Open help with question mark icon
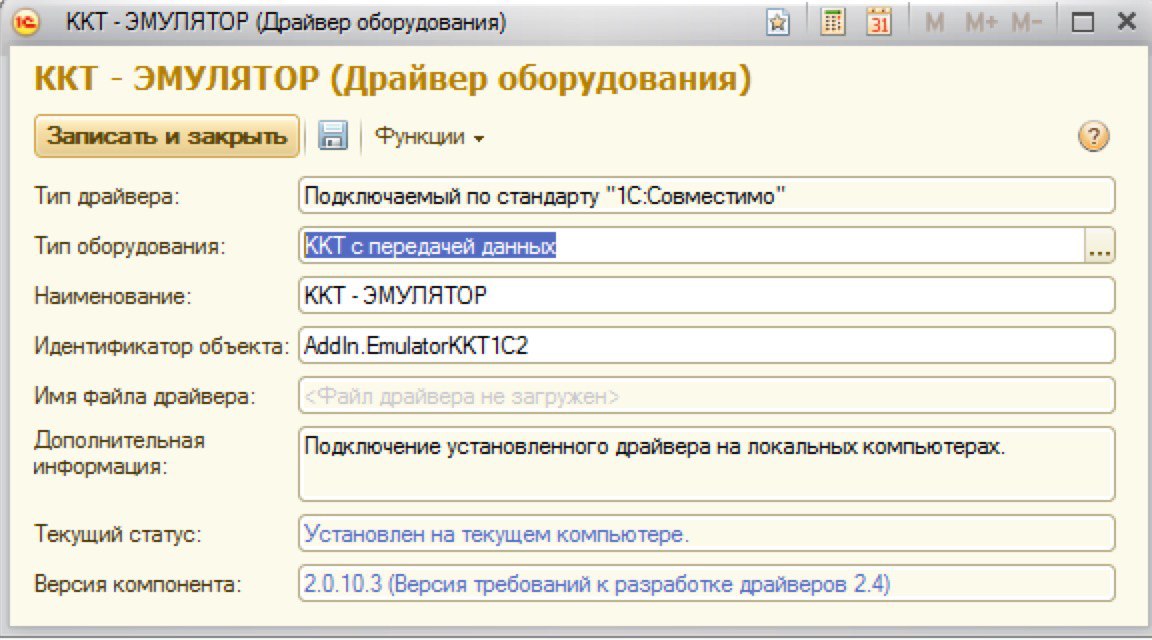 click(1093, 137)
